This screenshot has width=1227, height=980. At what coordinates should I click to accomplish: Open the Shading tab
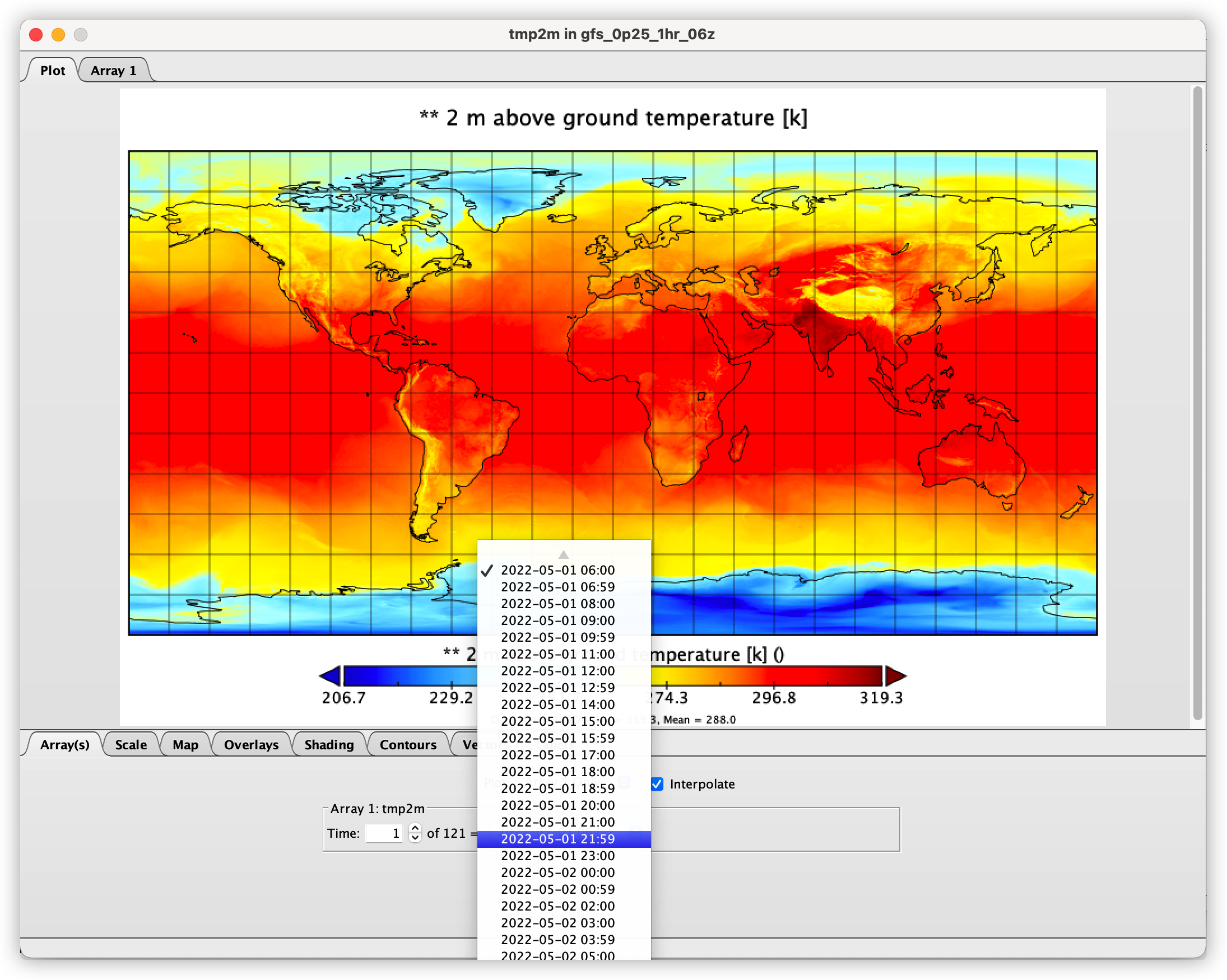click(329, 745)
